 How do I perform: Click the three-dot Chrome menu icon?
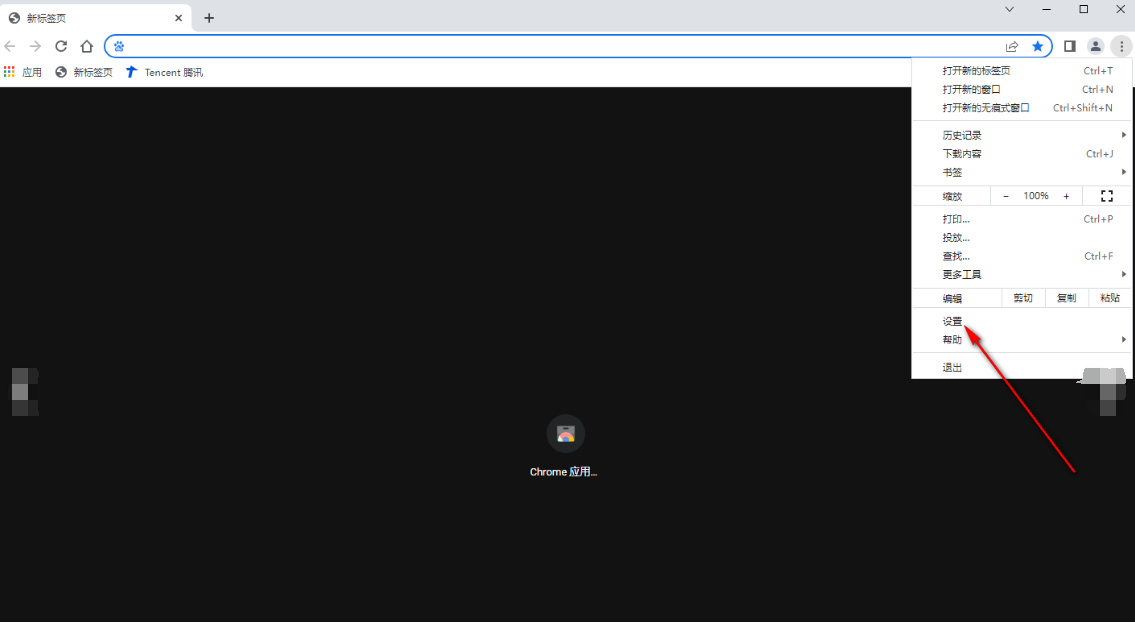pos(1121,46)
